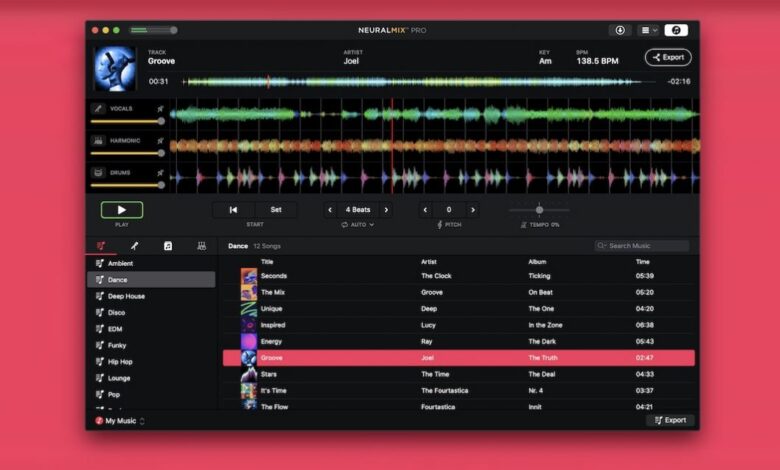780x470 pixels.
Task: Jump to start with skip-back button
Action: point(233,210)
